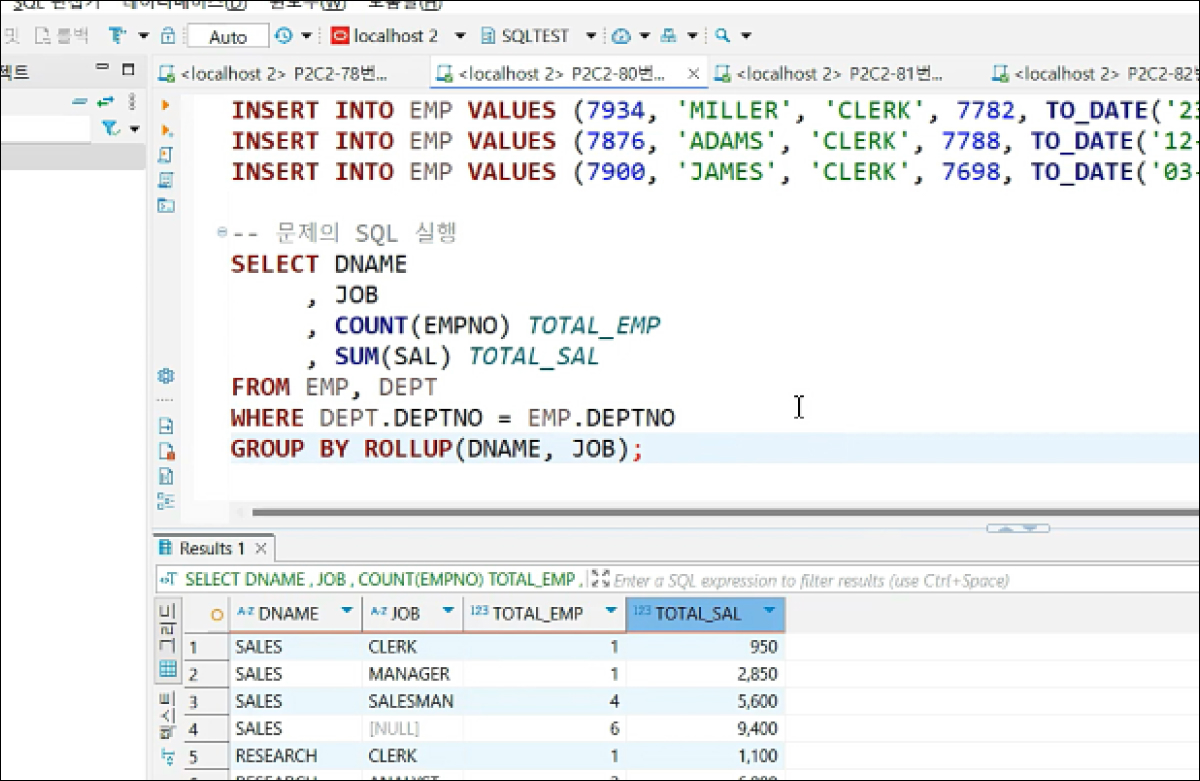Image resolution: width=1200 pixels, height=781 pixels.
Task: Switch to the P2C2-81 editor tab
Action: 838,74
